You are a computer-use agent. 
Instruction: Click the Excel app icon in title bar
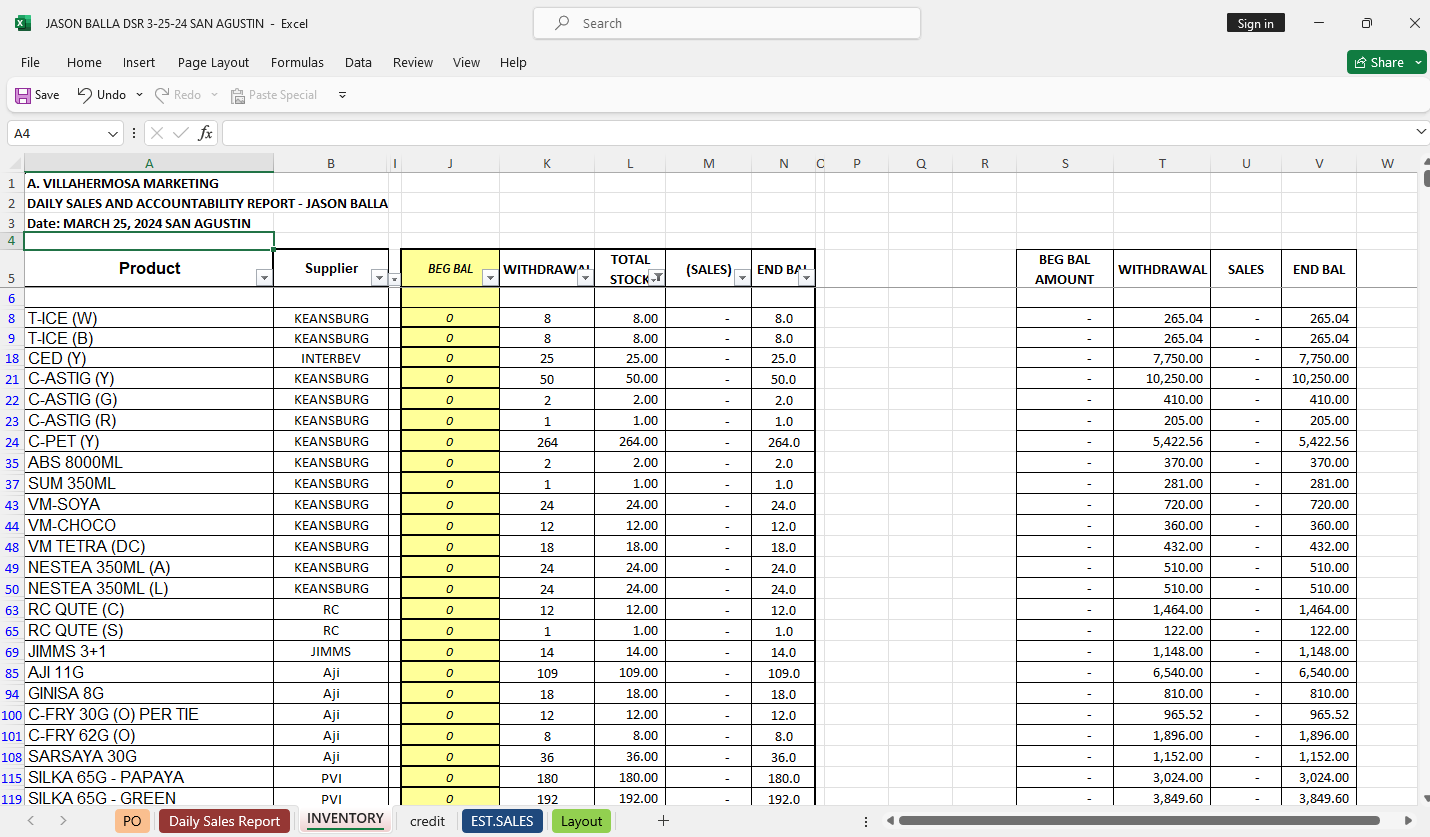point(23,23)
